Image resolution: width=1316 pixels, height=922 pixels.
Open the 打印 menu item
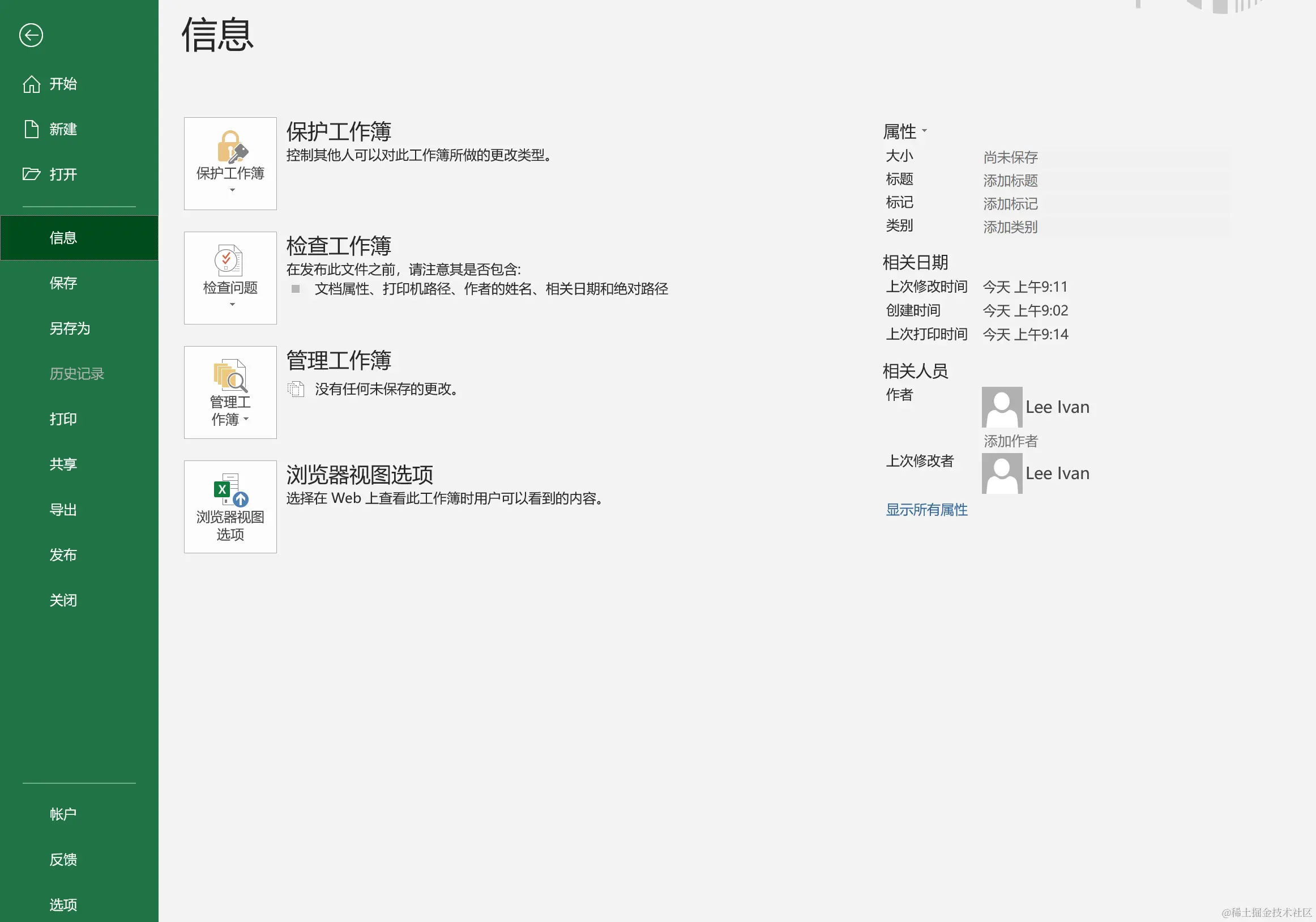click(x=63, y=419)
